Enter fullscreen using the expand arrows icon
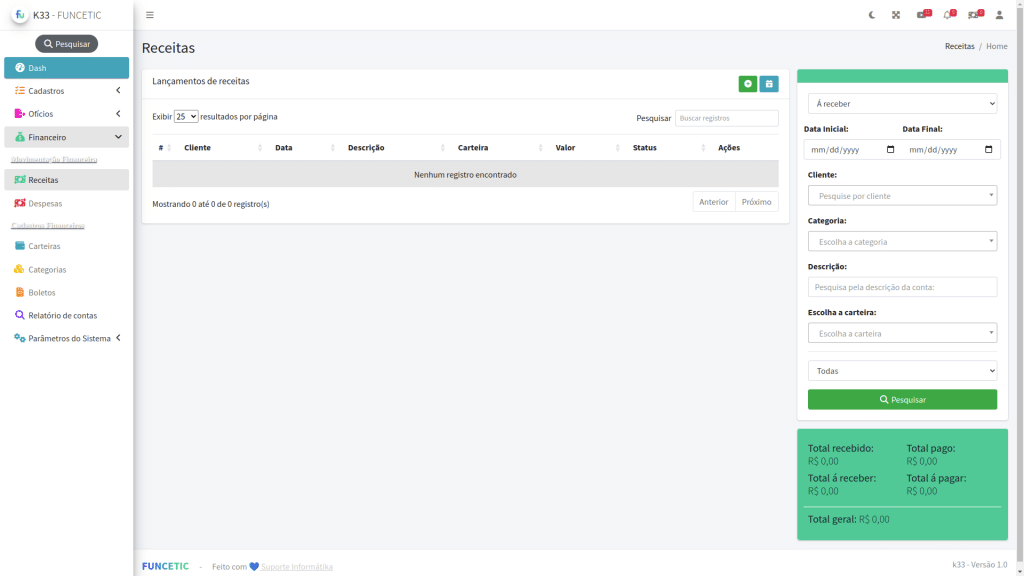The height and width of the screenshot is (576, 1024). point(896,15)
